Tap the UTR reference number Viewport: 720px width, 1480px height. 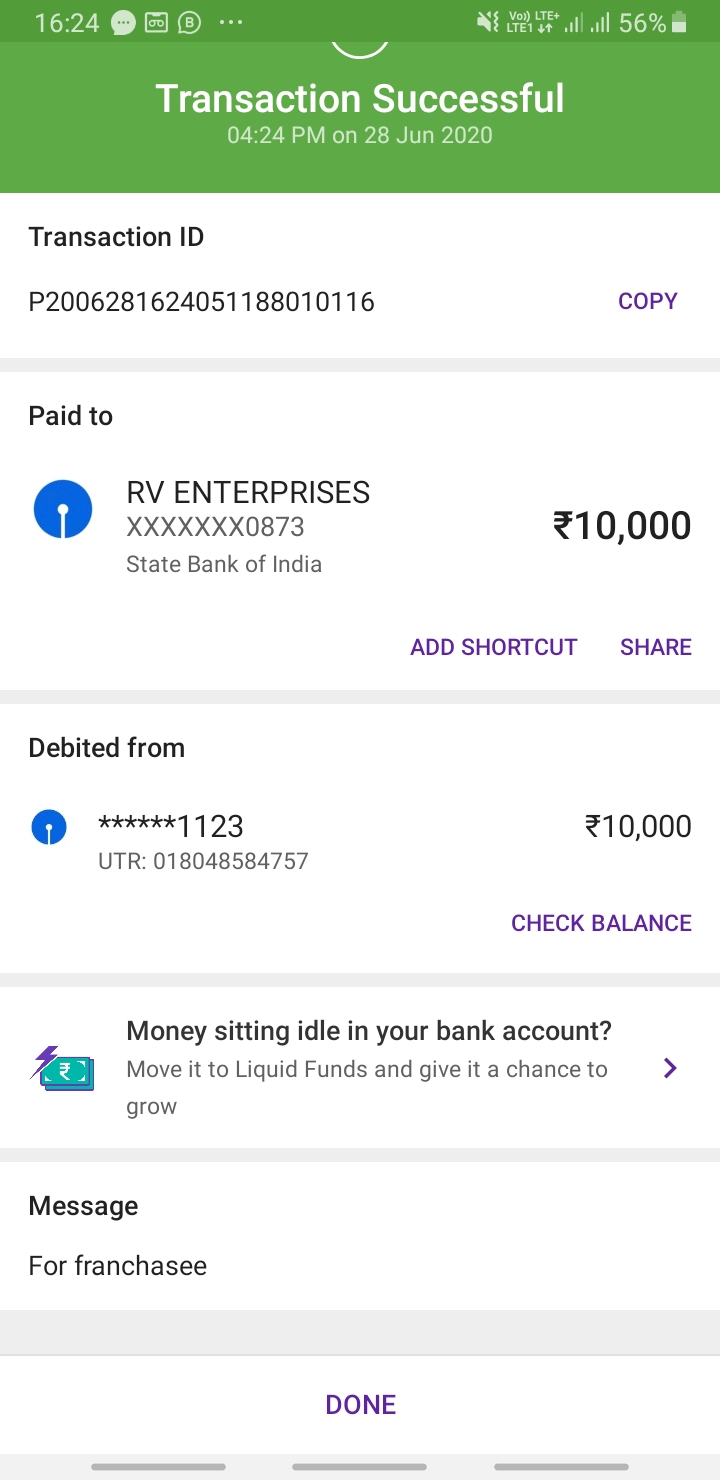(x=203, y=860)
